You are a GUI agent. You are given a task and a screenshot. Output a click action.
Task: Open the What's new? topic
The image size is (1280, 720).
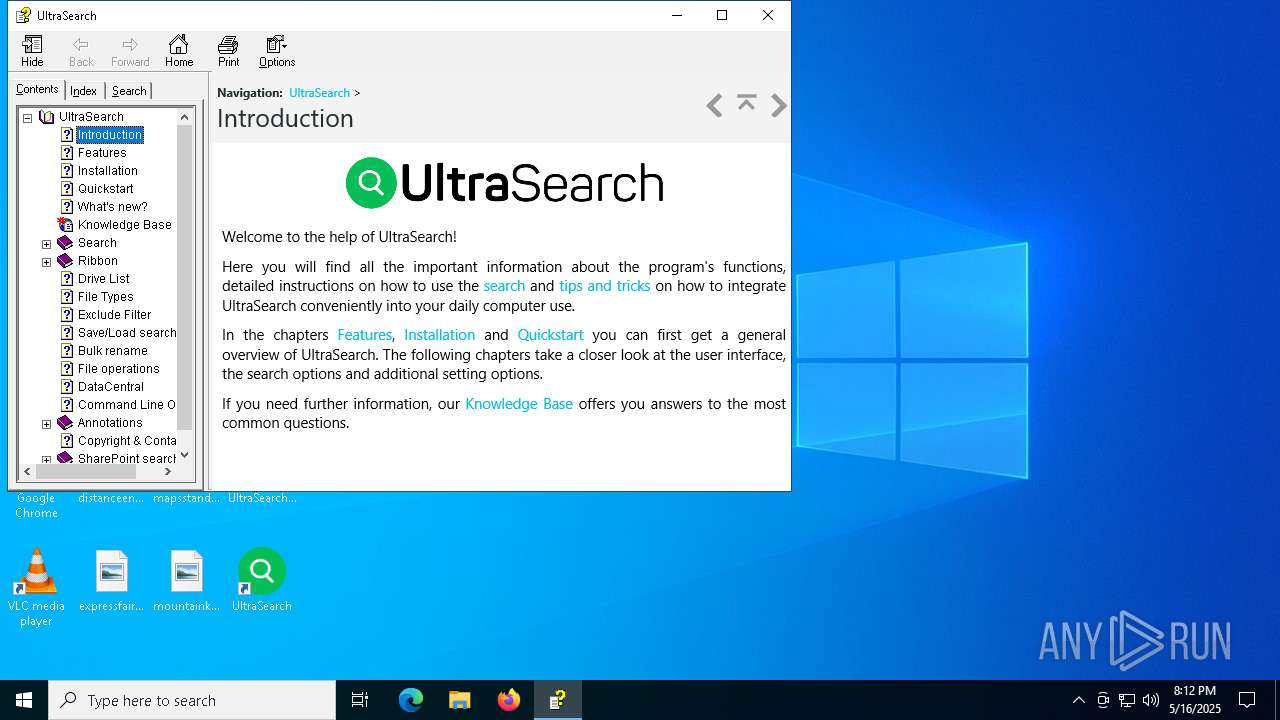(x=112, y=207)
